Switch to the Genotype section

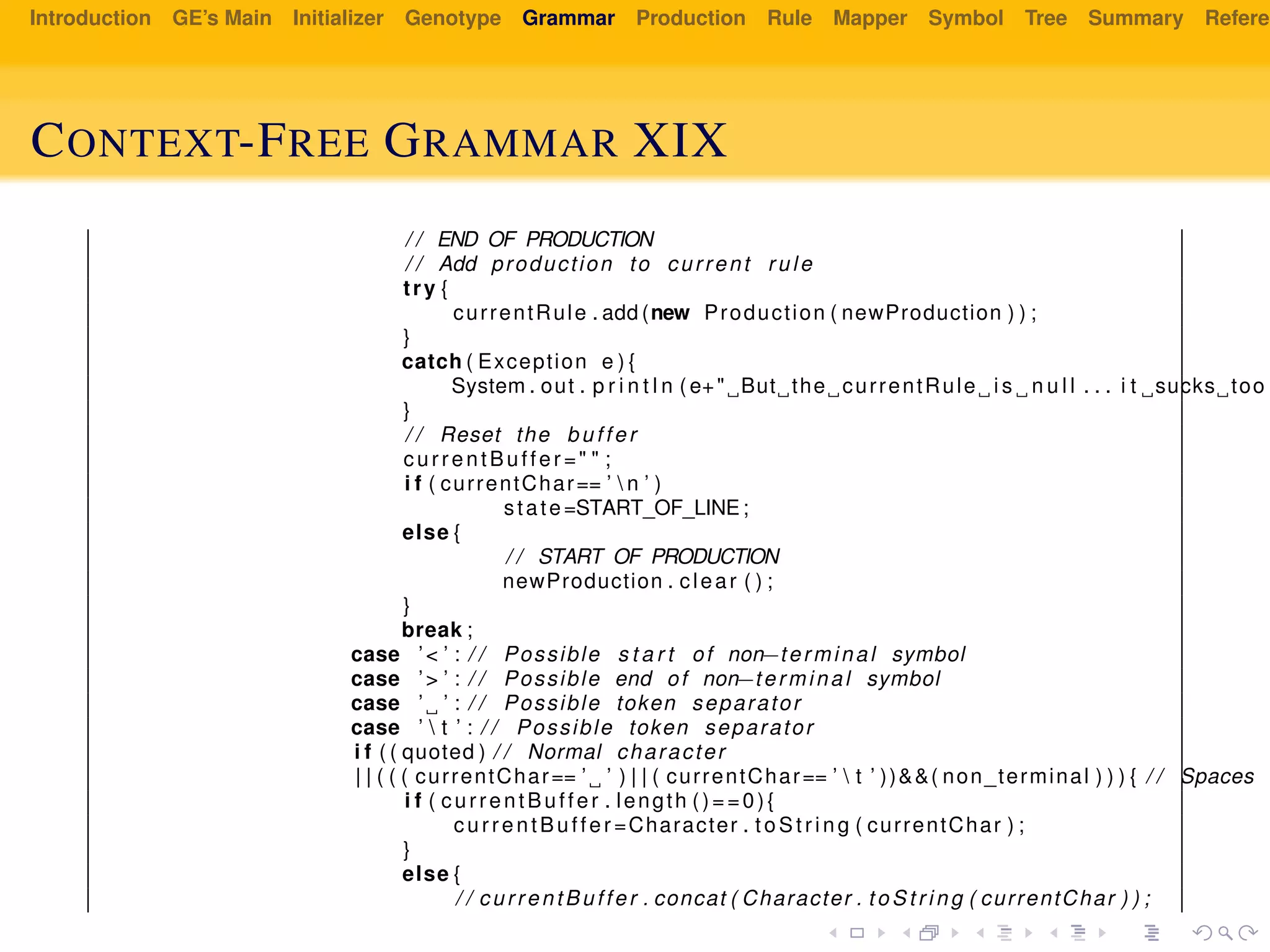tap(453, 18)
